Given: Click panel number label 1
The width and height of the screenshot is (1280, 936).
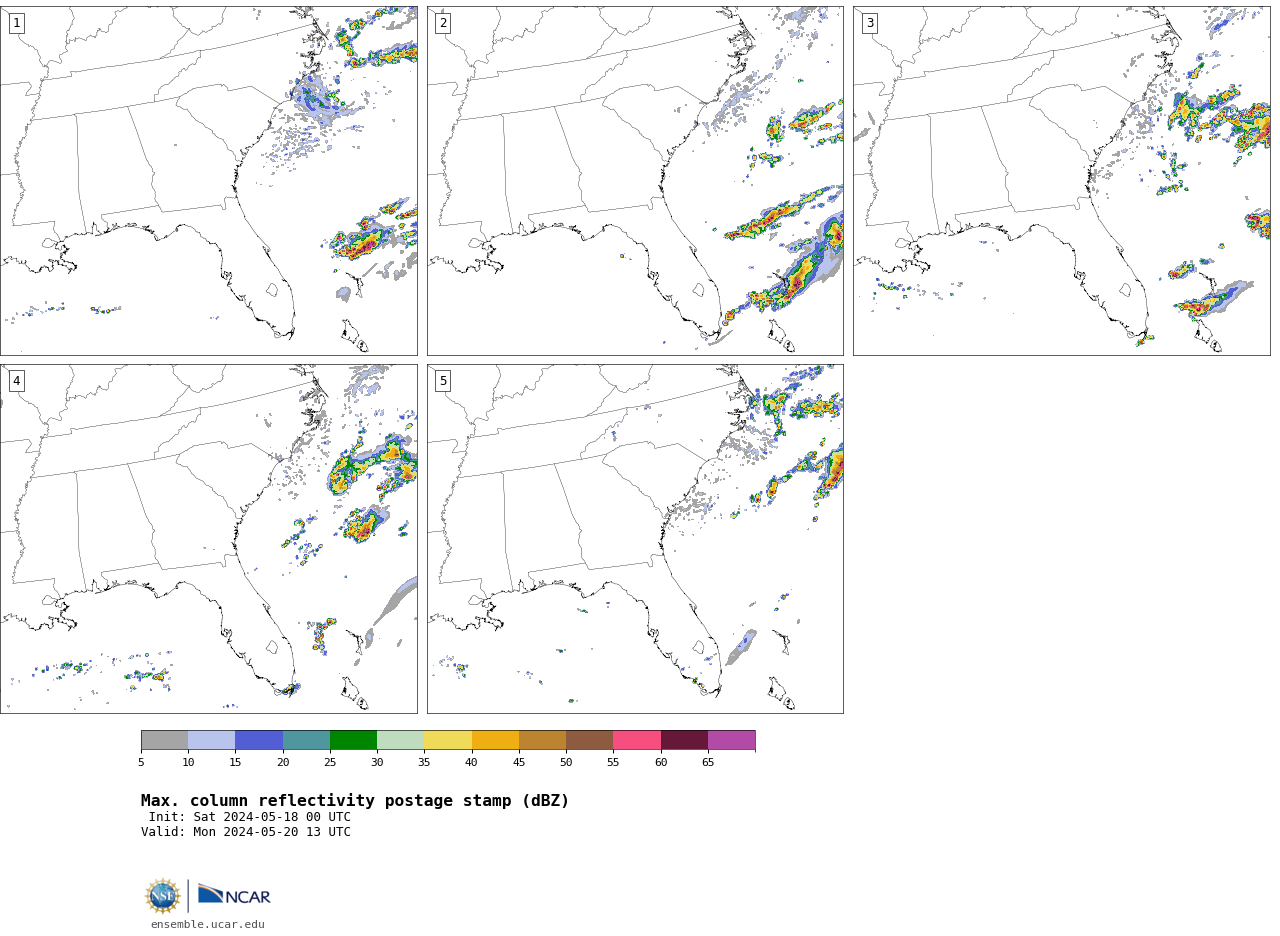Looking at the screenshot, I should pos(16,23).
